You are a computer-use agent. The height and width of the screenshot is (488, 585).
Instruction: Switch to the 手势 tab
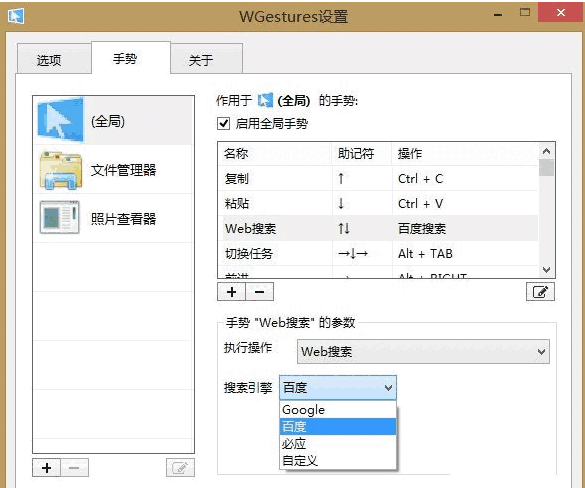coord(131,58)
